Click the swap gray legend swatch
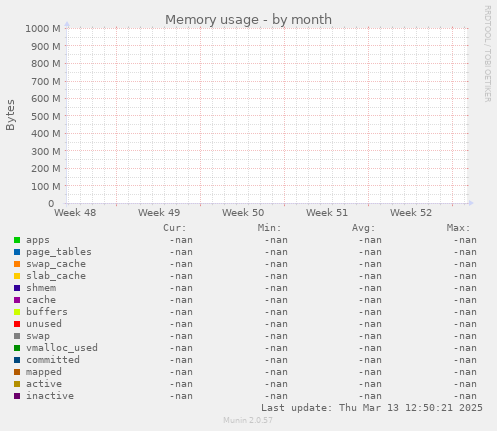497x431 pixels. point(17,336)
